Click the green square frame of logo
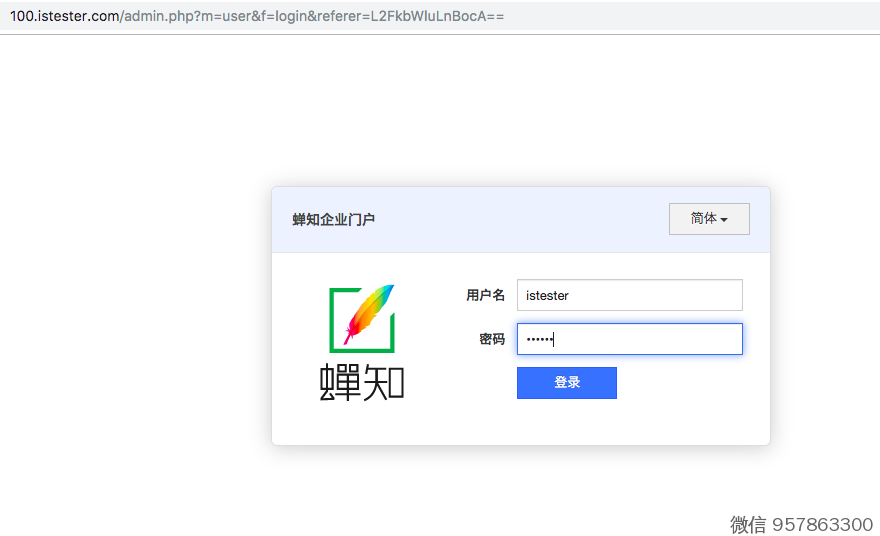This screenshot has width=880, height=536. [x=334, y=322]
